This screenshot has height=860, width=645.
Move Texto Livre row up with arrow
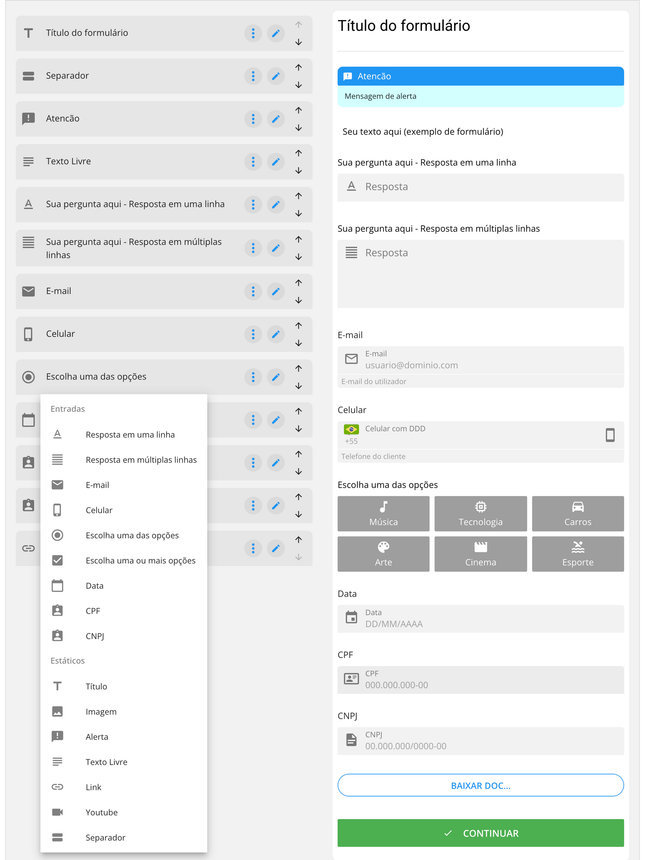(x=298, y=154)
